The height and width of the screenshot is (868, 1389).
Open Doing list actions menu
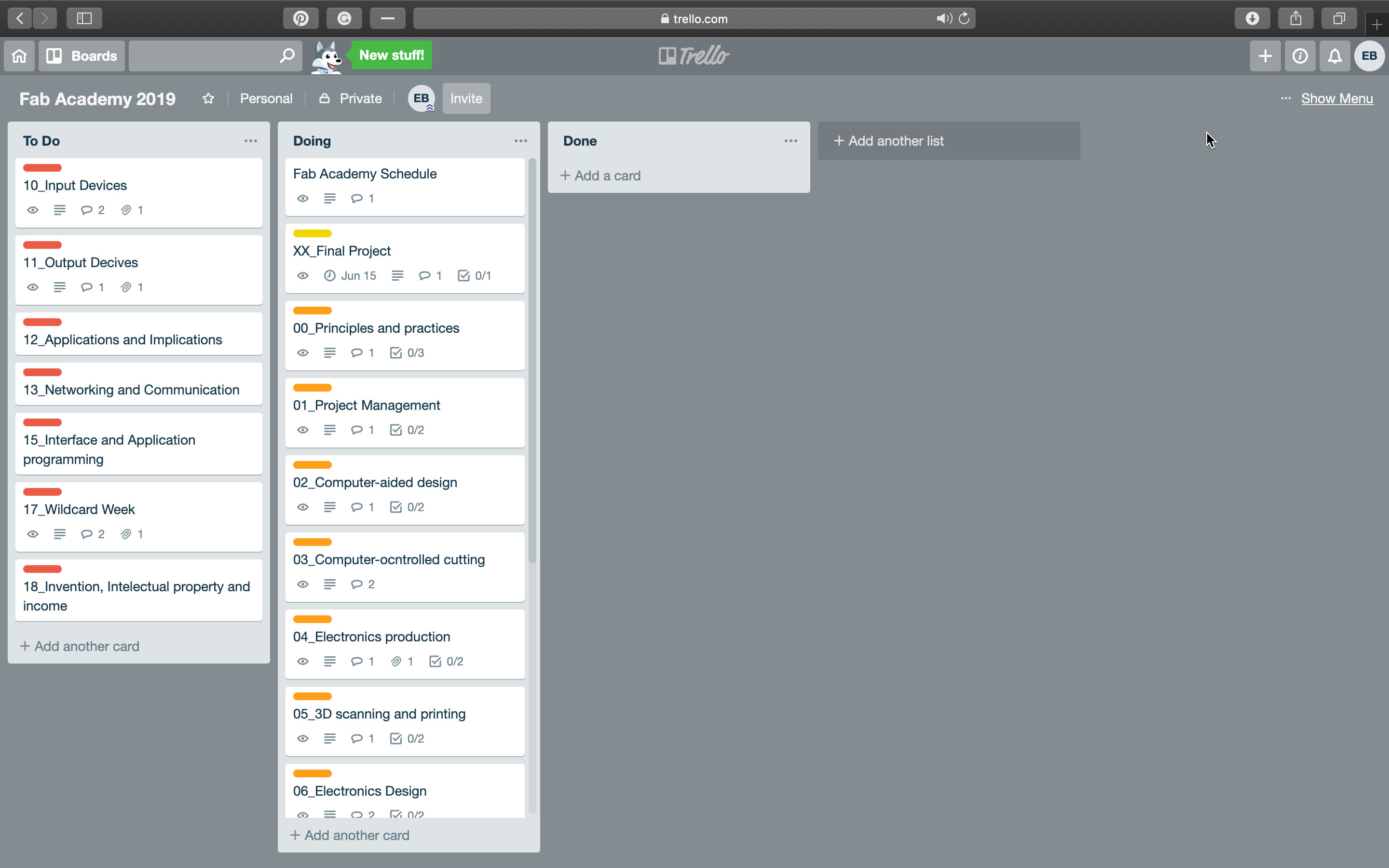click(520, 141)
